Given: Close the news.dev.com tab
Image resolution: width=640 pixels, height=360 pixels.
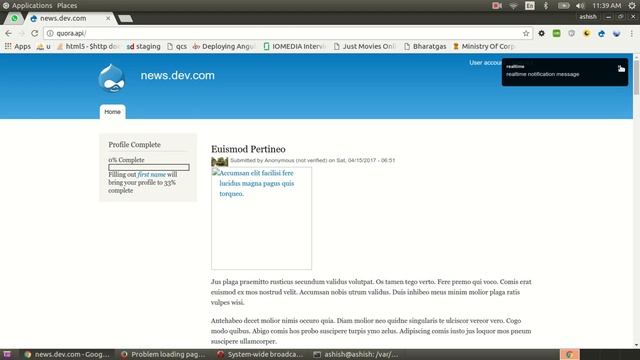Looking at the screenshot, I should 108,18.
